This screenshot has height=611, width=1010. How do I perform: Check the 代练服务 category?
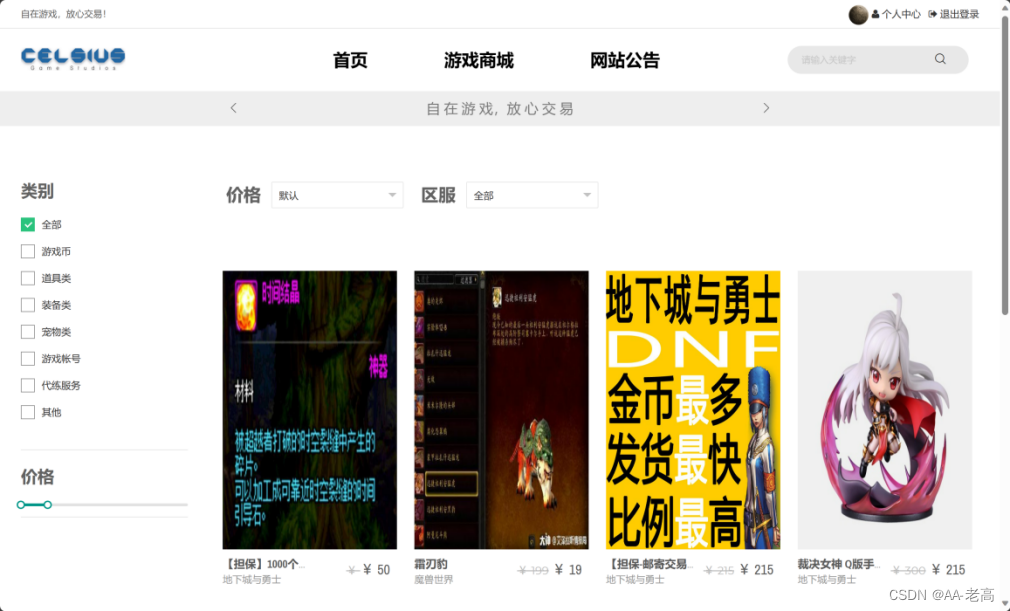[28, 385]
